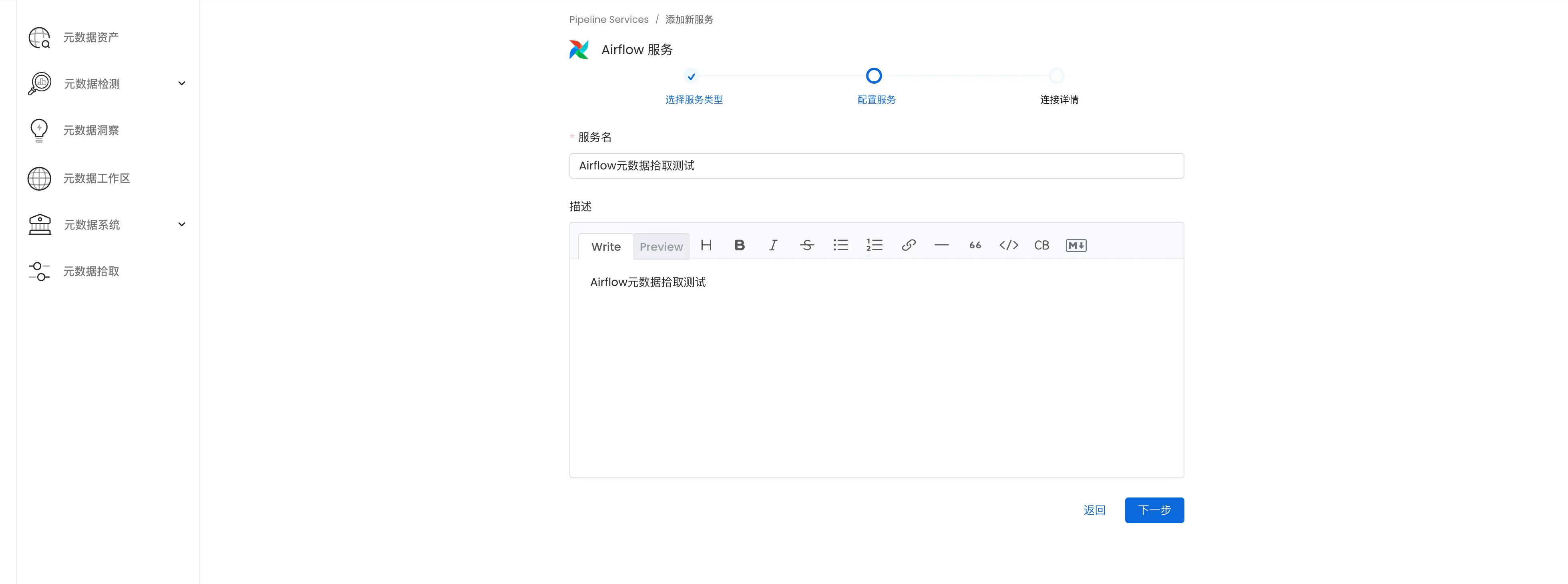Click the blockquote icon in the toolbar
The image size is (1568, 584).
[975, 246]
